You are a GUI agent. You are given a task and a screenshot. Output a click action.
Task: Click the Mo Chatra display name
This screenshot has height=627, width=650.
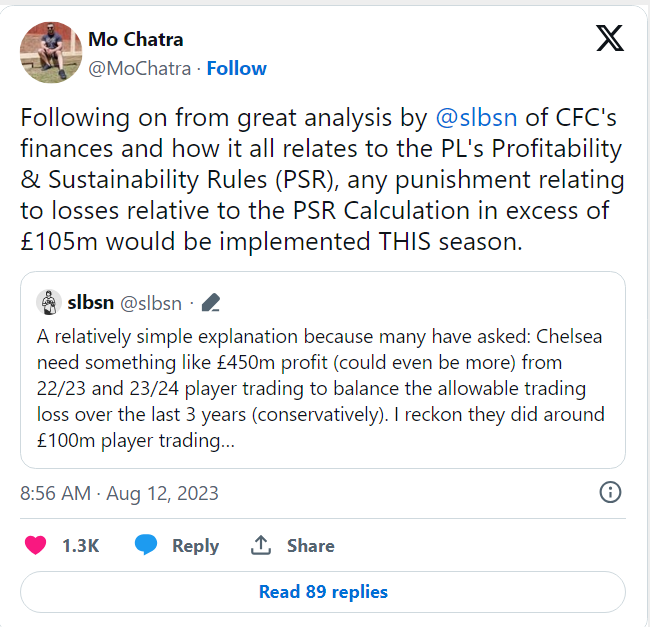pos(136,40)
